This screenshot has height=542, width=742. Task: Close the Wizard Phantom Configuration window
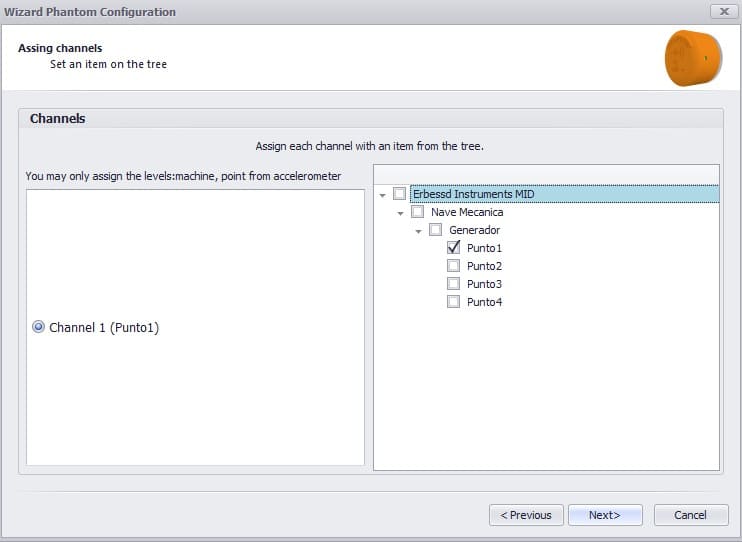(724, 11)
